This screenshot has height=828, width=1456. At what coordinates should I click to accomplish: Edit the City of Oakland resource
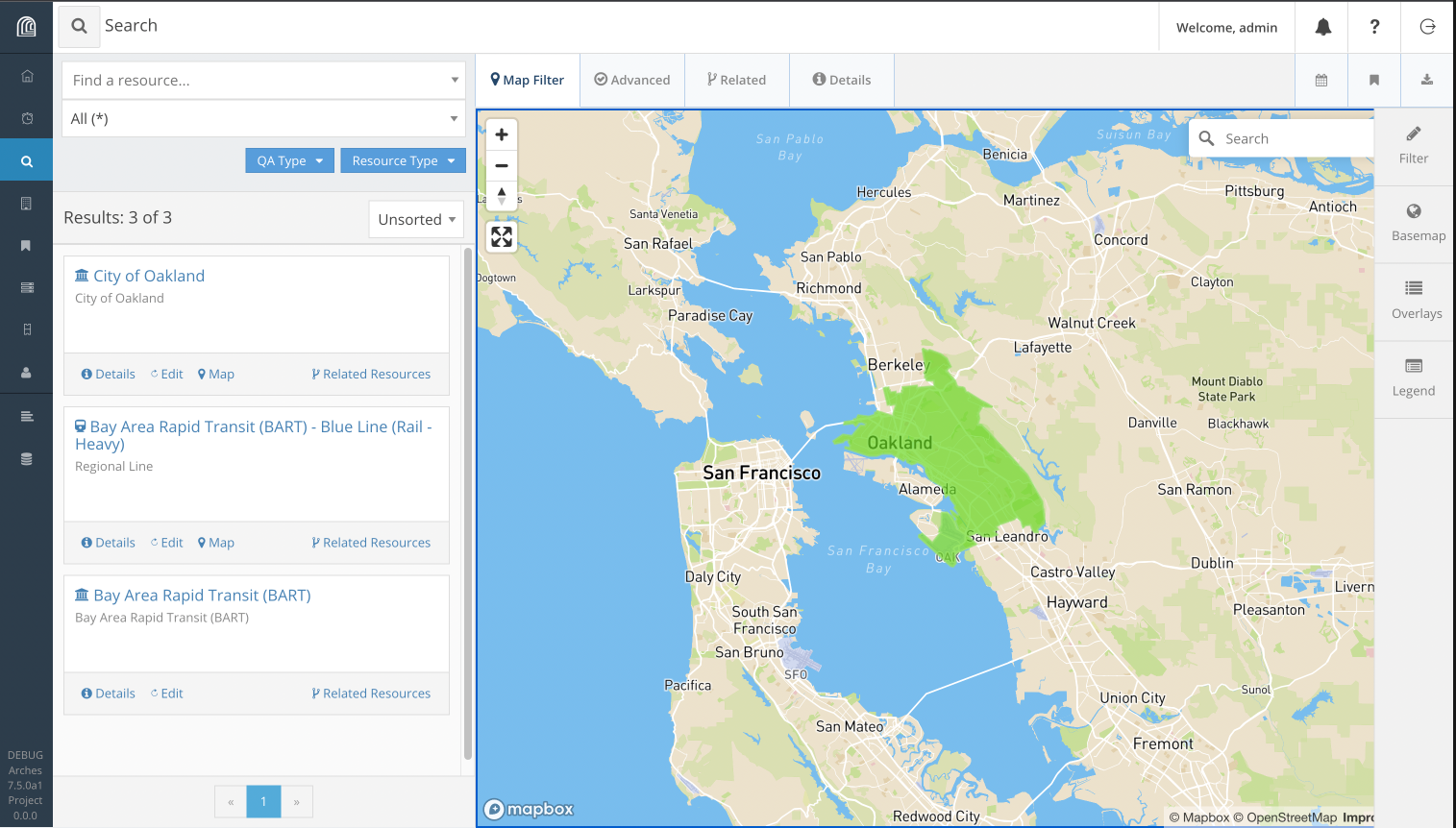pyautogui.click(x=167, y=375)
